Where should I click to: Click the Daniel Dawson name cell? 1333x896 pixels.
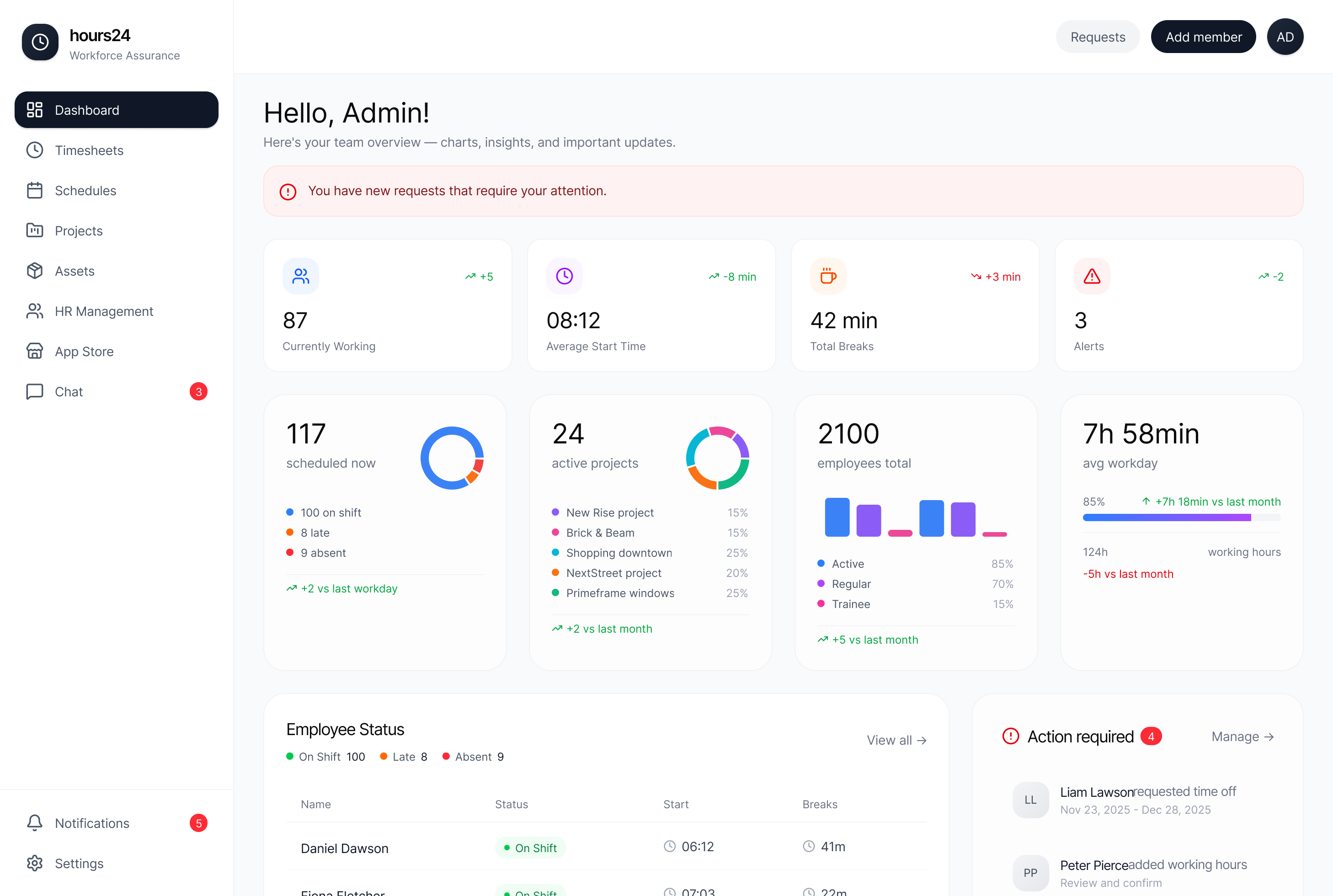coord(345,848)
